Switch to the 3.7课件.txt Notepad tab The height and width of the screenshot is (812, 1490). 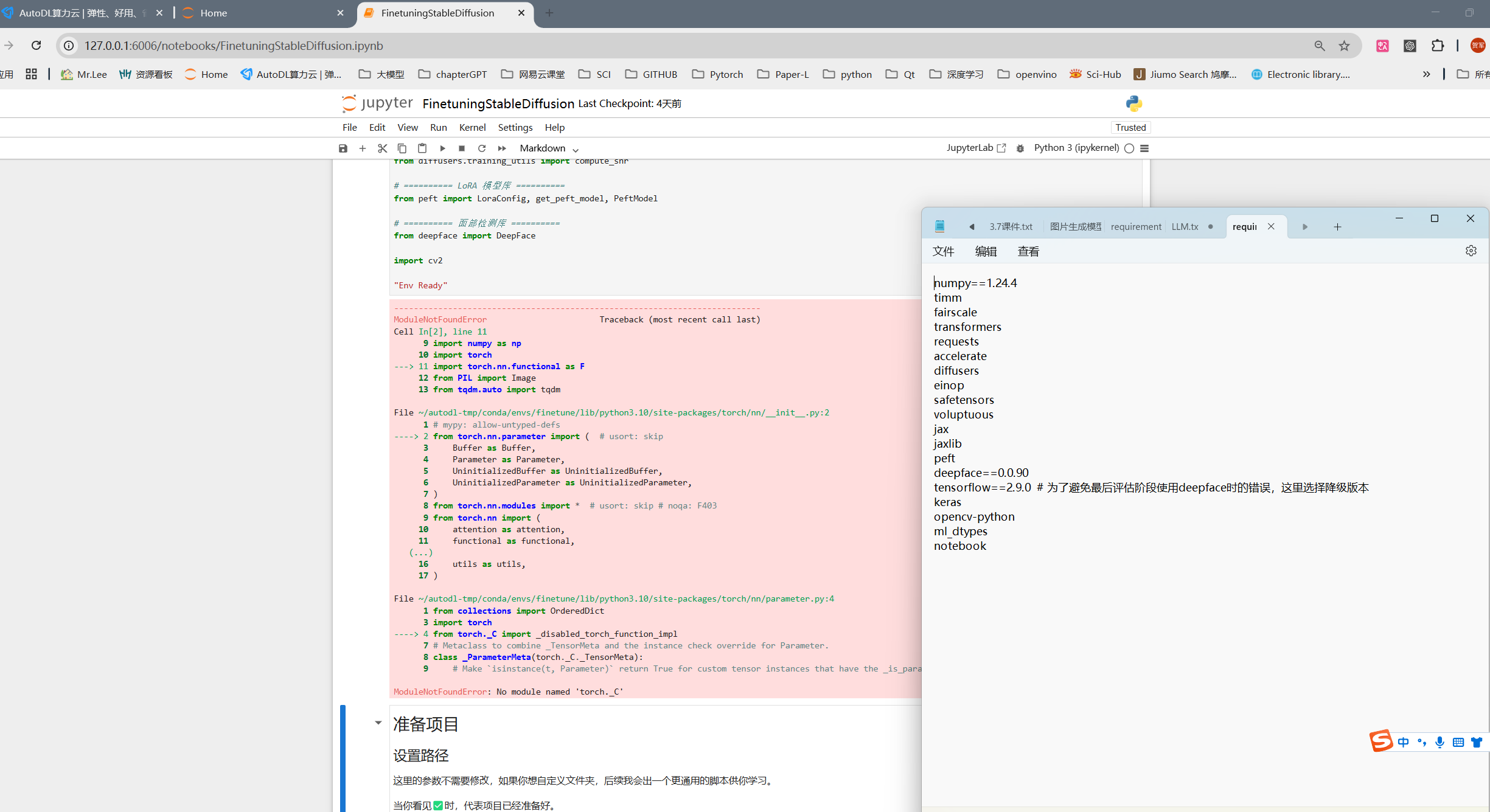pos(1011,226)
